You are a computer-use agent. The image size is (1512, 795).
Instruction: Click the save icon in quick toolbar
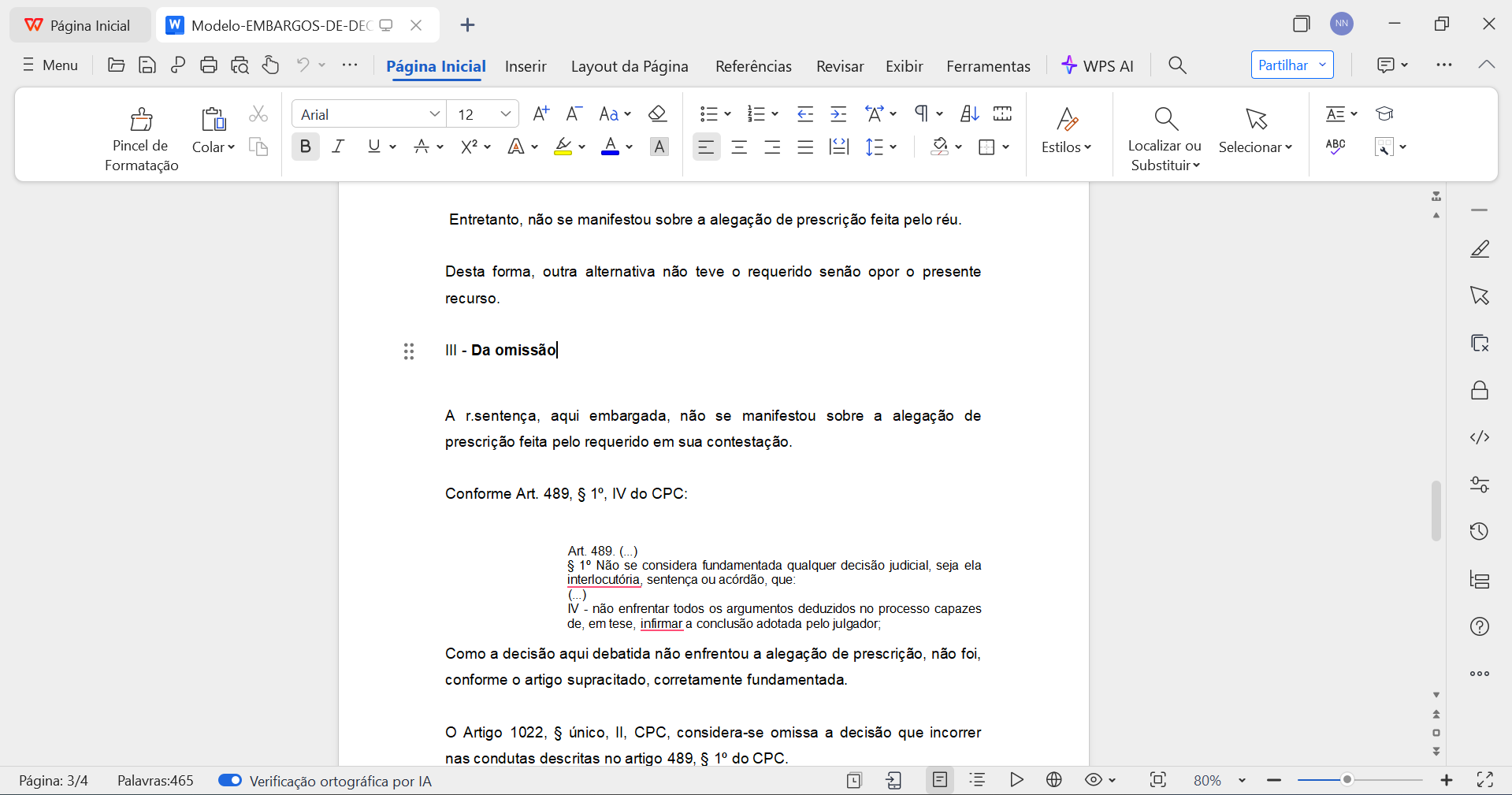click(147, 65)
